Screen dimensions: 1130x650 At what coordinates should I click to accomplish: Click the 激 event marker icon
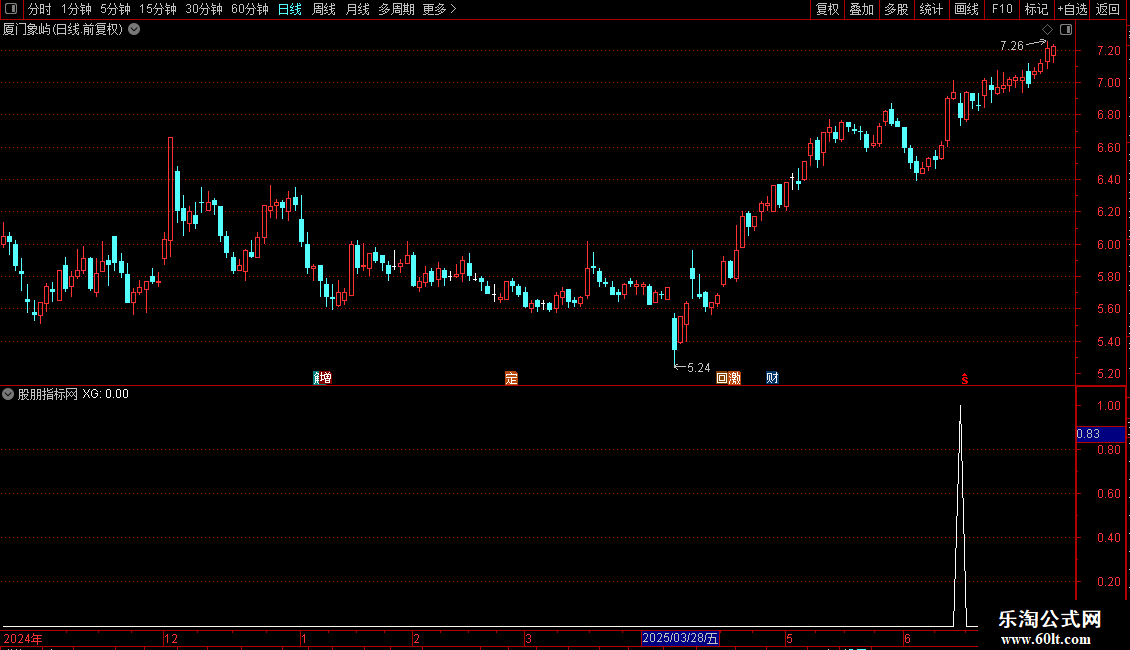[735, 378]
